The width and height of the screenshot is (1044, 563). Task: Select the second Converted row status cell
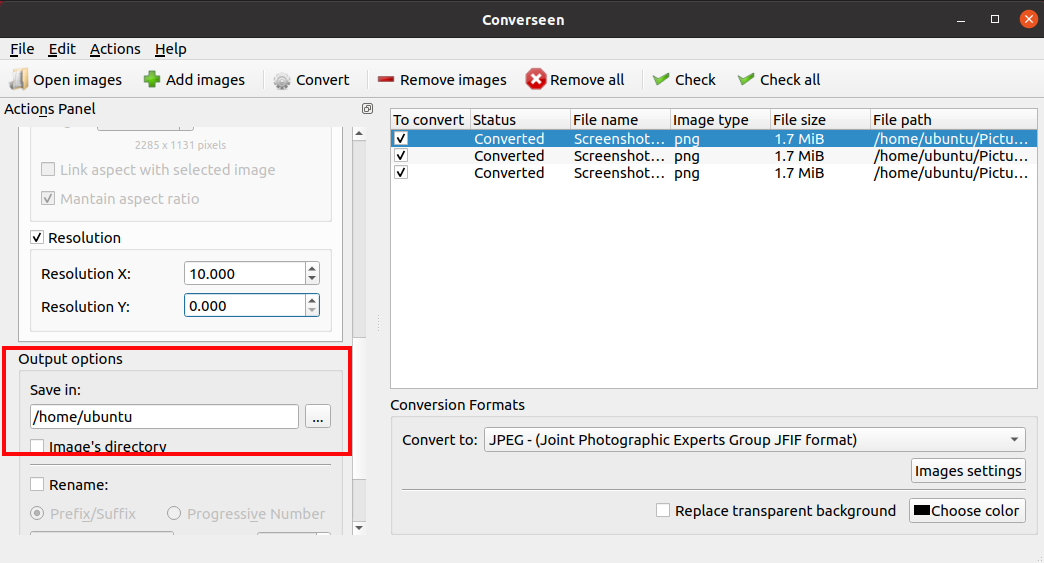click(x=509, y=156)
